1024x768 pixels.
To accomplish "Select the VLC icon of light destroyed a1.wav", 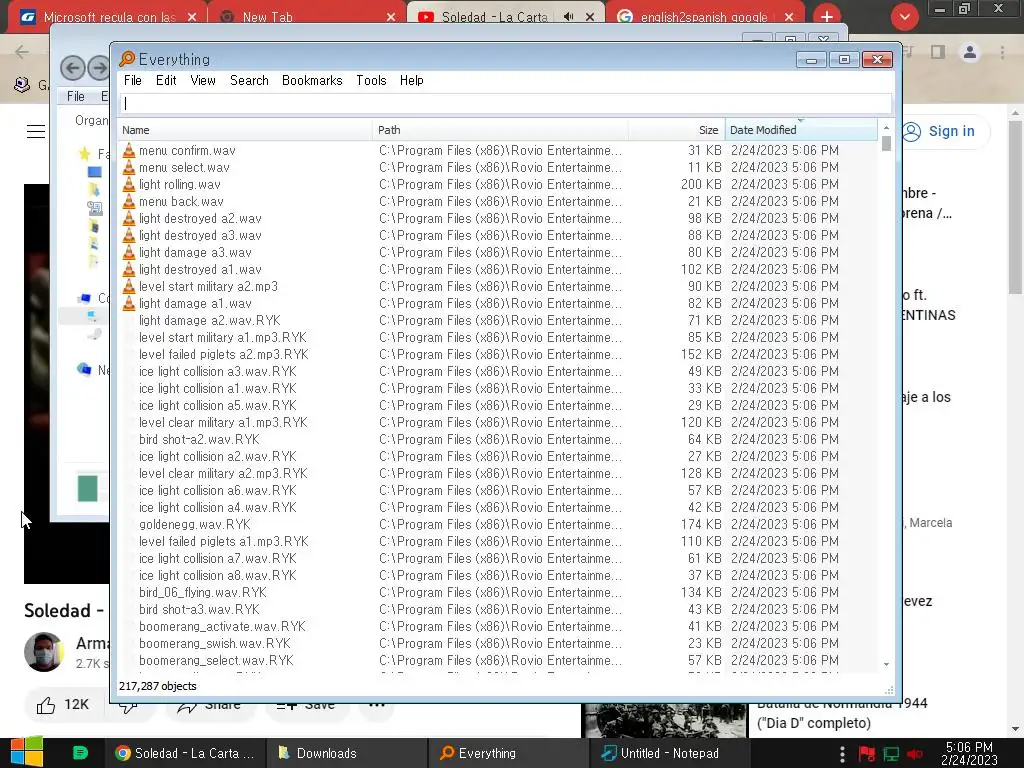I will (129, 269).
